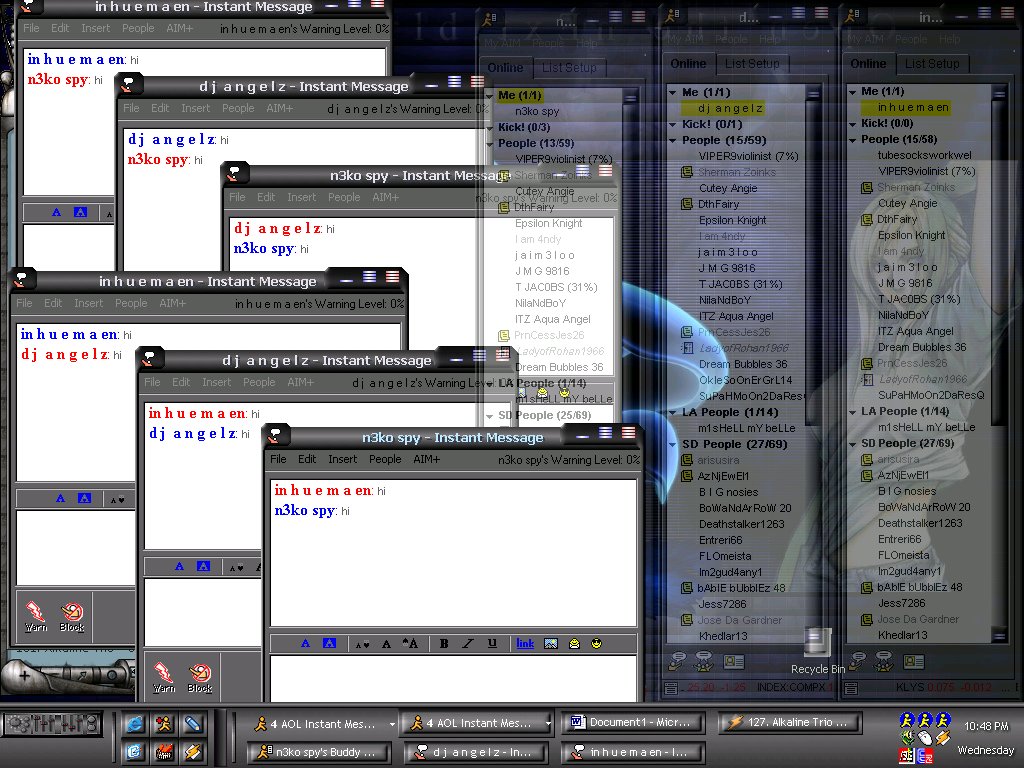The width and height of the screenshot is (1024, 768).
Task: Collapse Kick! (0/0) group in in h u e m a e n list
Action: 852,123
